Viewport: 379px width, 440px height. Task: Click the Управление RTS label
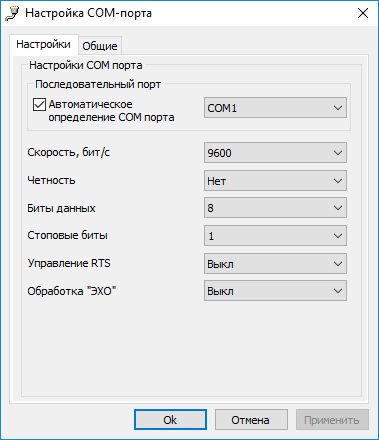click(x=69, y=263)
